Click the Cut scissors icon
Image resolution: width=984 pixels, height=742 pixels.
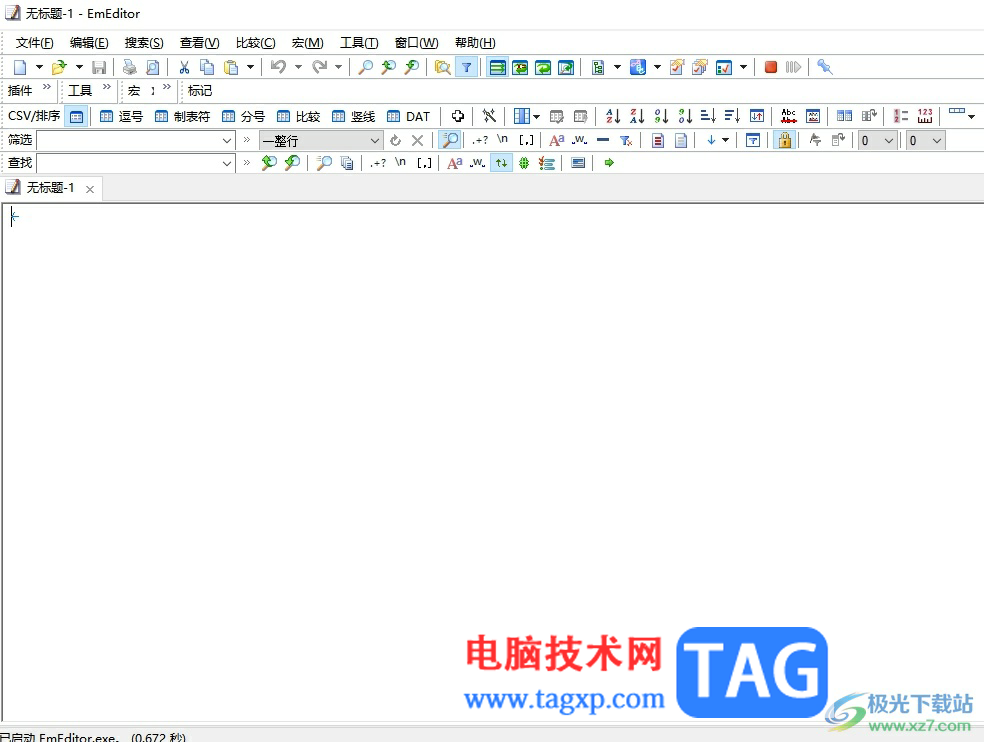tap(184, 67)
